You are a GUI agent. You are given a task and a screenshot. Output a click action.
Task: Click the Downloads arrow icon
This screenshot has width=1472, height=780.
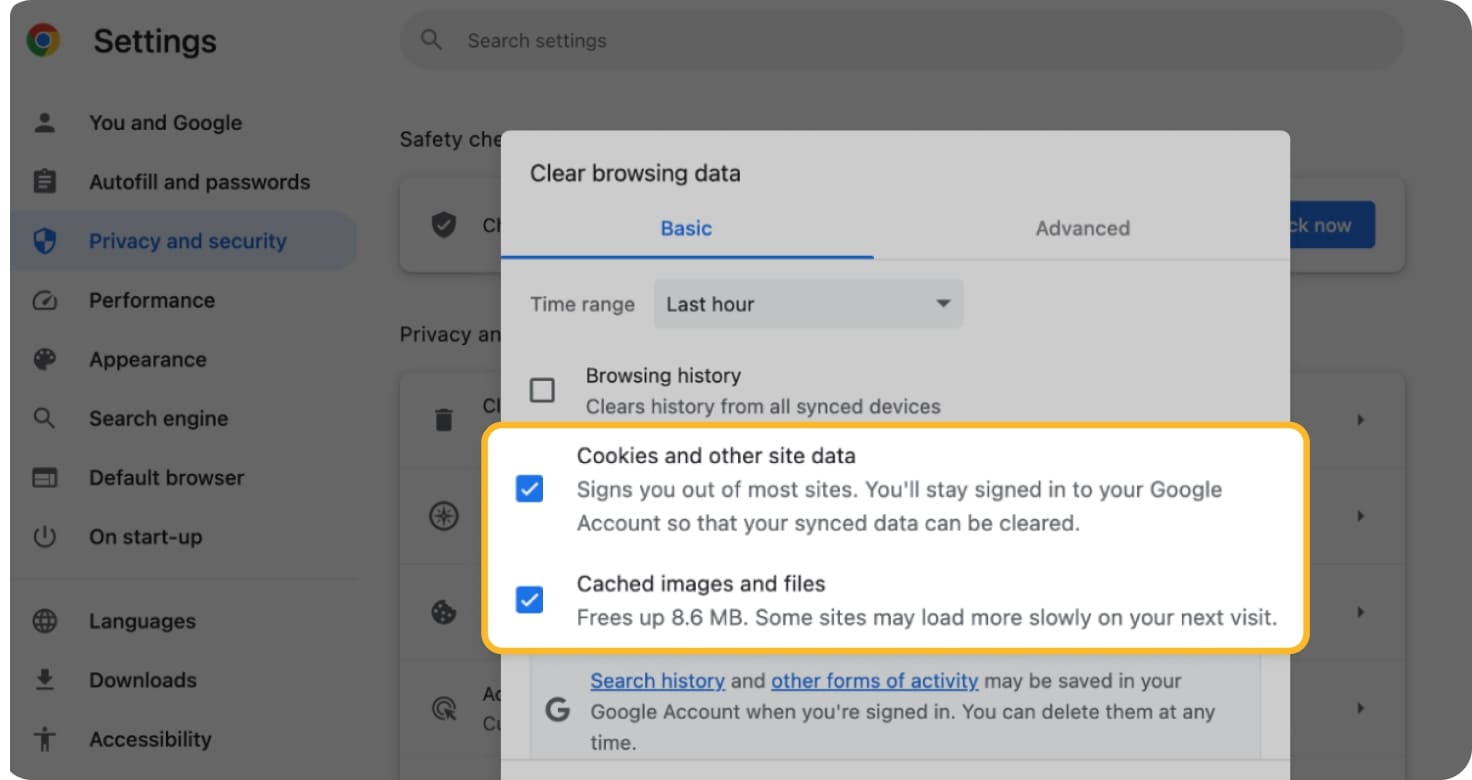pos(45,680)
